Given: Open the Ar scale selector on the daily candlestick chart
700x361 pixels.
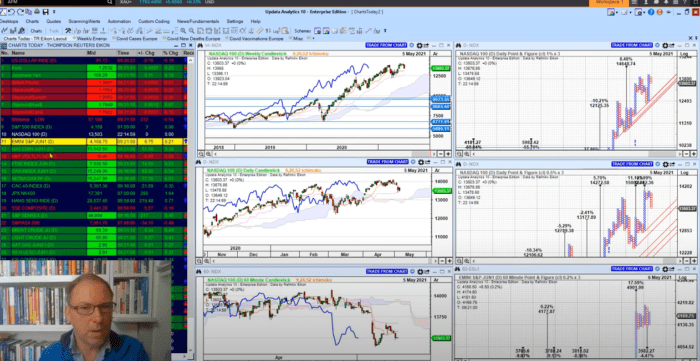Looking at the screenshot, I should pos(437,170).
